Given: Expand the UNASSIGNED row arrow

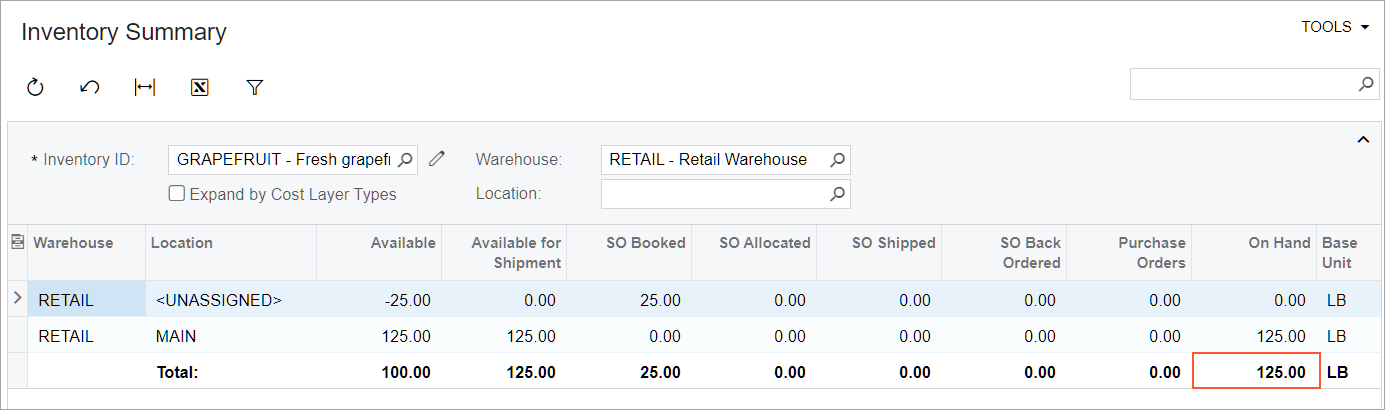Looking at the screenshot, I should (16, 299).
